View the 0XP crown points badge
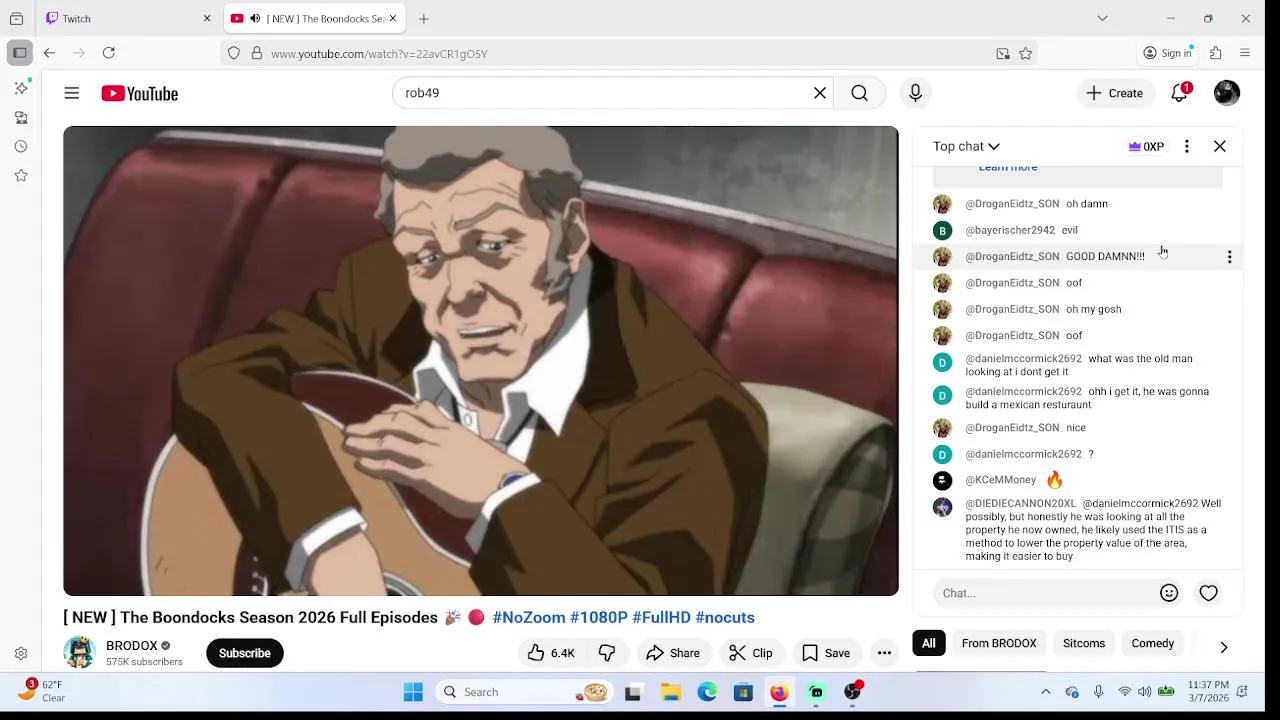The width and height of the screenshot is (1280, 720). pos(1146,146)
